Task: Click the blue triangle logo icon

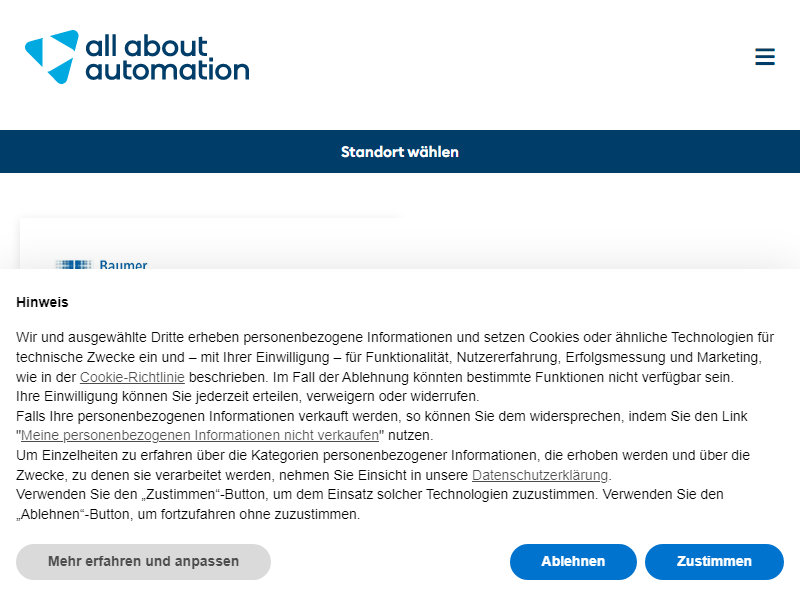Action: pos(52,57)
